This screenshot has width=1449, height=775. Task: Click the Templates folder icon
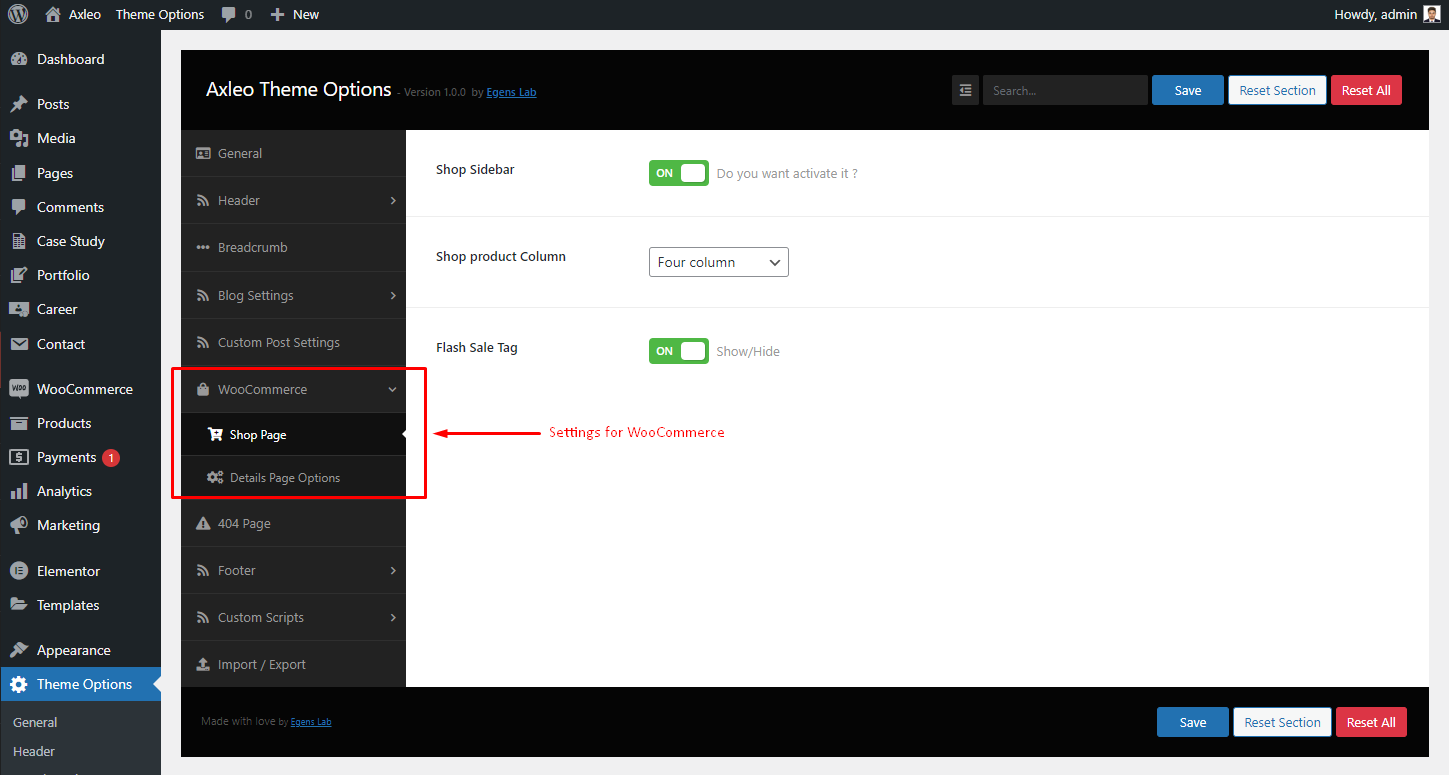19,605
